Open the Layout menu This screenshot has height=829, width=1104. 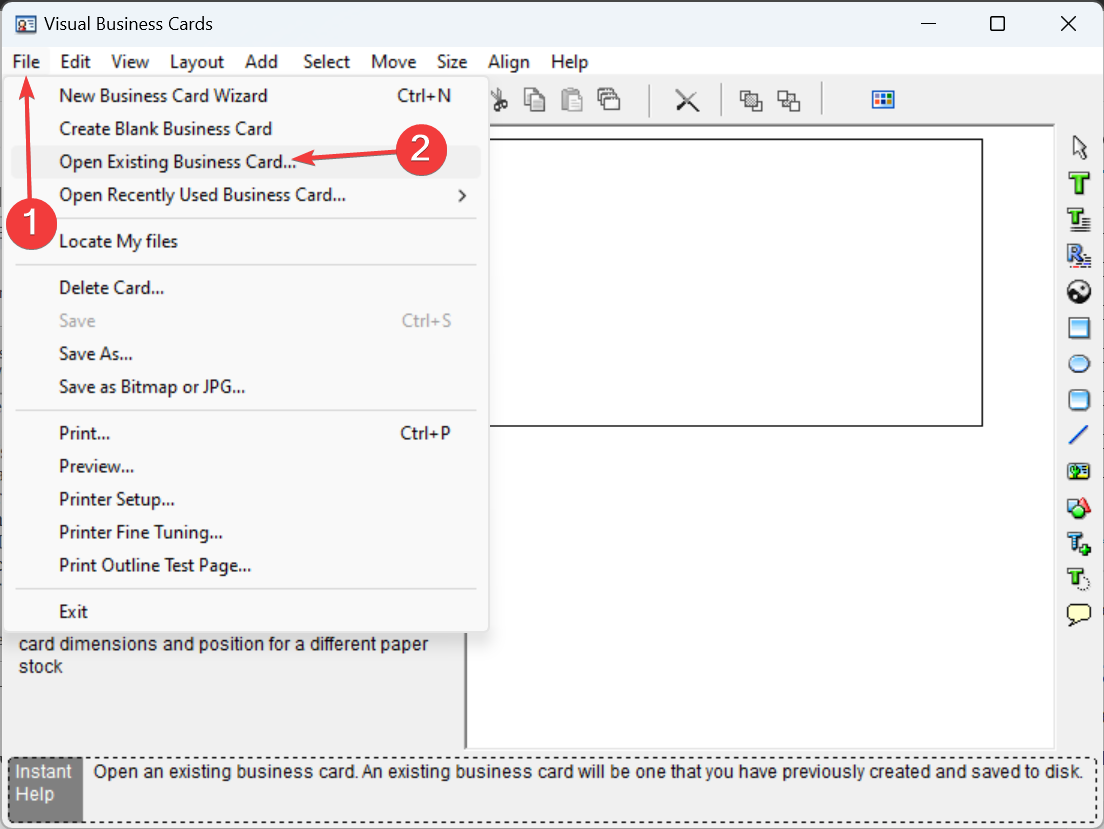[x=197, y=62]
